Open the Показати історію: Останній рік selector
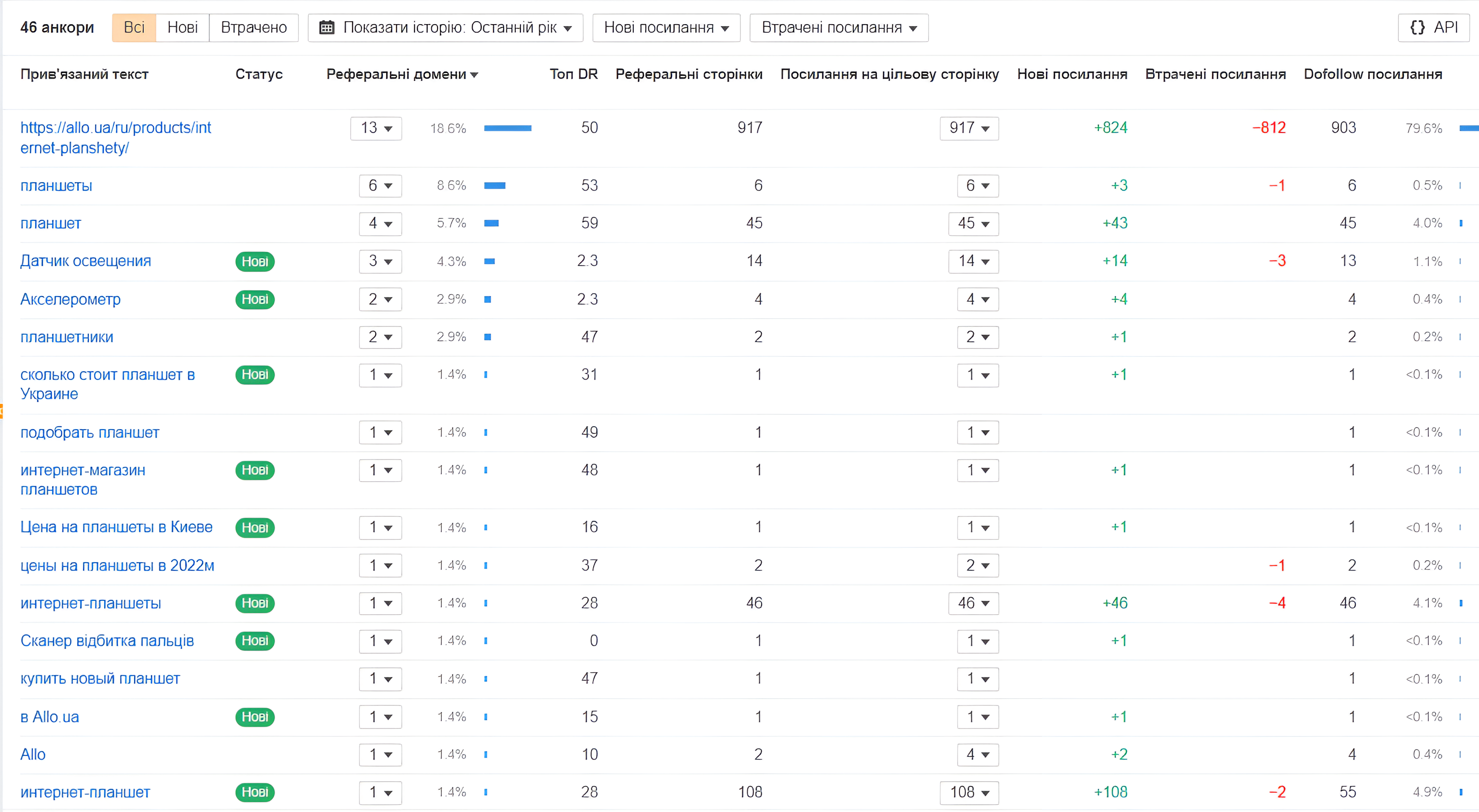 coord(446,27)
